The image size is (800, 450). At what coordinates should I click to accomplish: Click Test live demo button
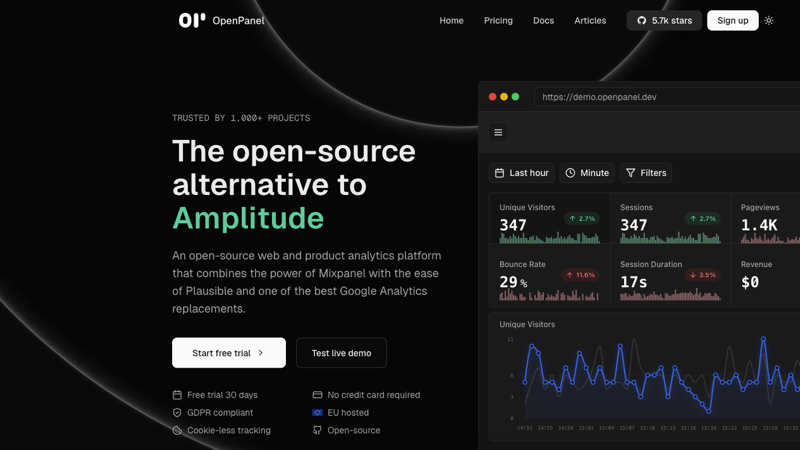coord(341,353)
